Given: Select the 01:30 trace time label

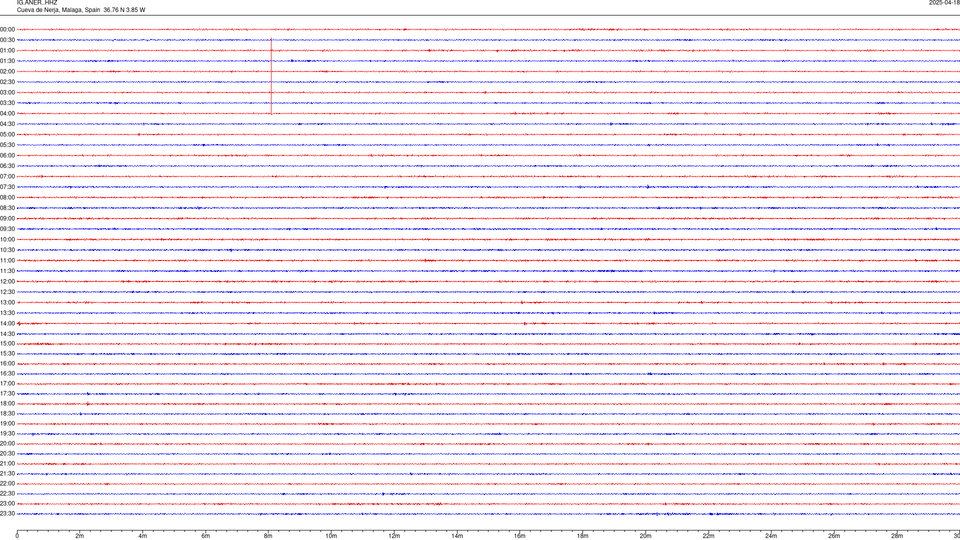Looking at the screenshot, I should (7, 61).
